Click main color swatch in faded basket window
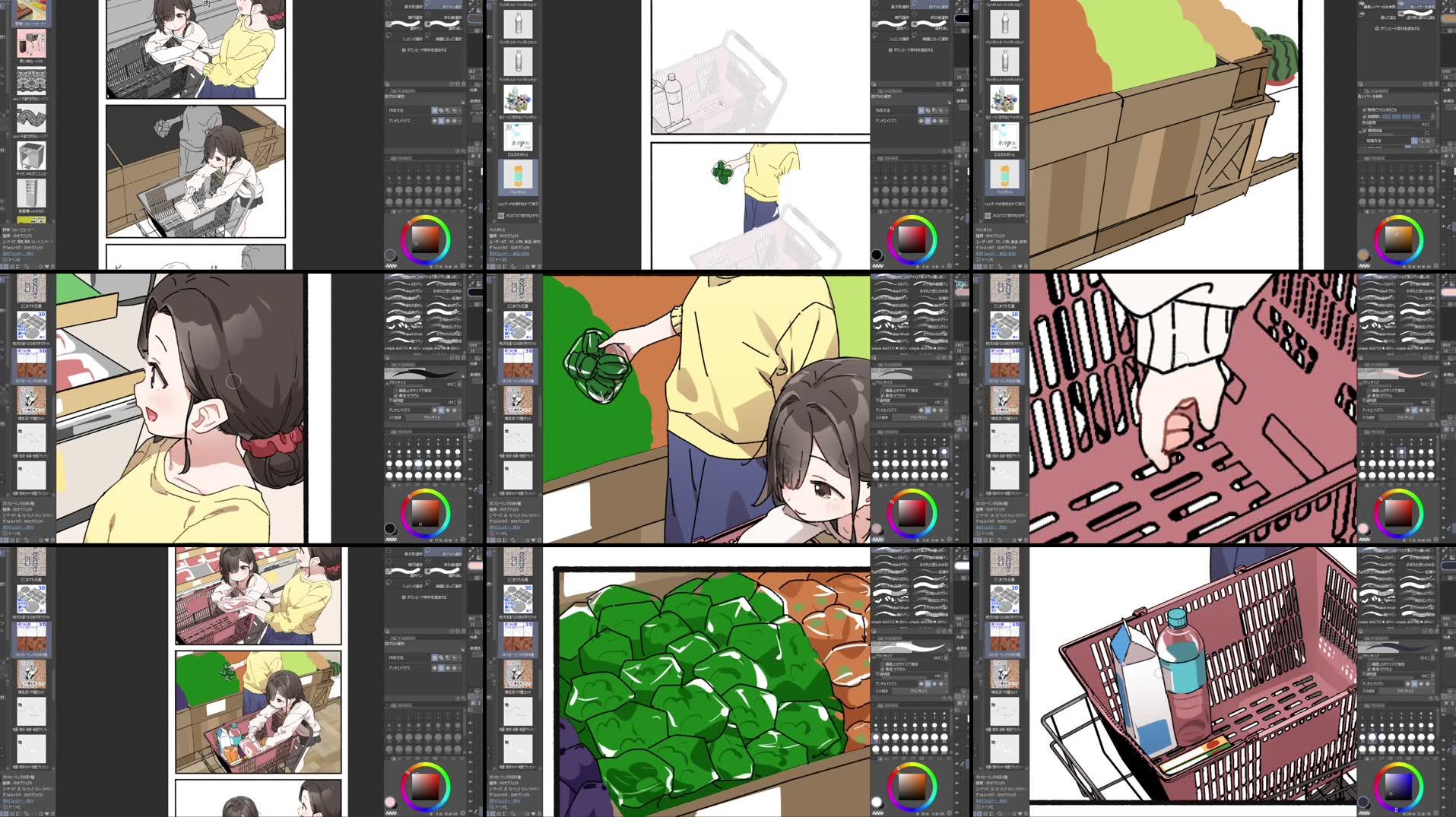The height and width of the screenshot is (817, 1456). [877, 255]
